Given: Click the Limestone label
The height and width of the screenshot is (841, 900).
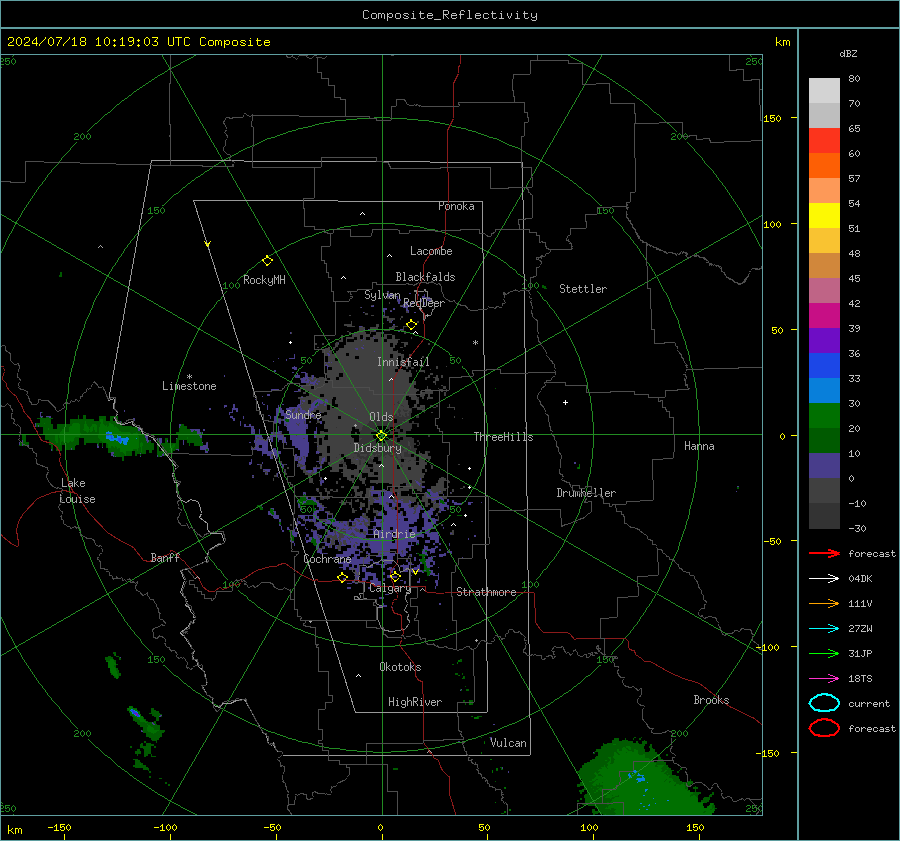Looking at the screenshot, I should 189,386.
